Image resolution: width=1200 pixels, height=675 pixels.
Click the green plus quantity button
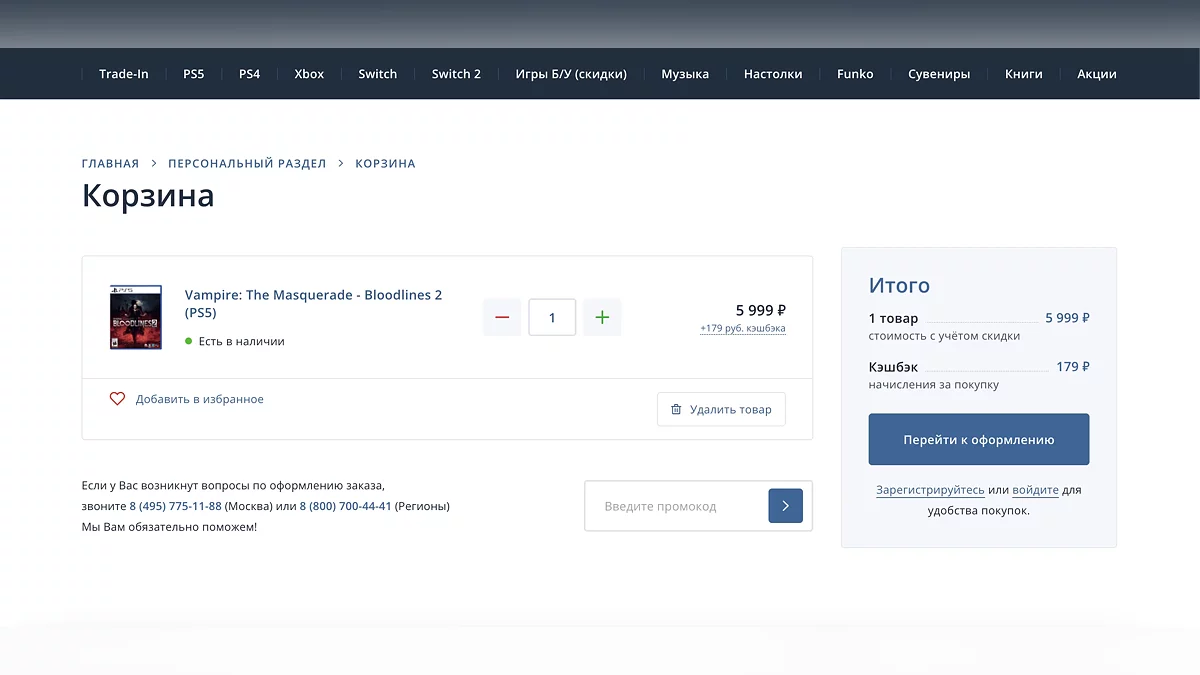click(602, 318)
